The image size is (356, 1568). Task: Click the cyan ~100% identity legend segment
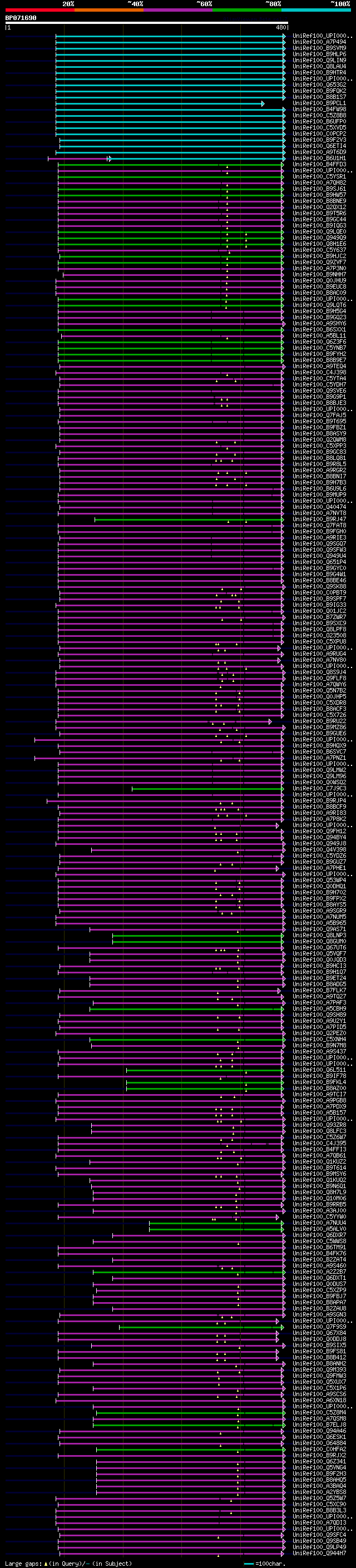tap(316, 10)
